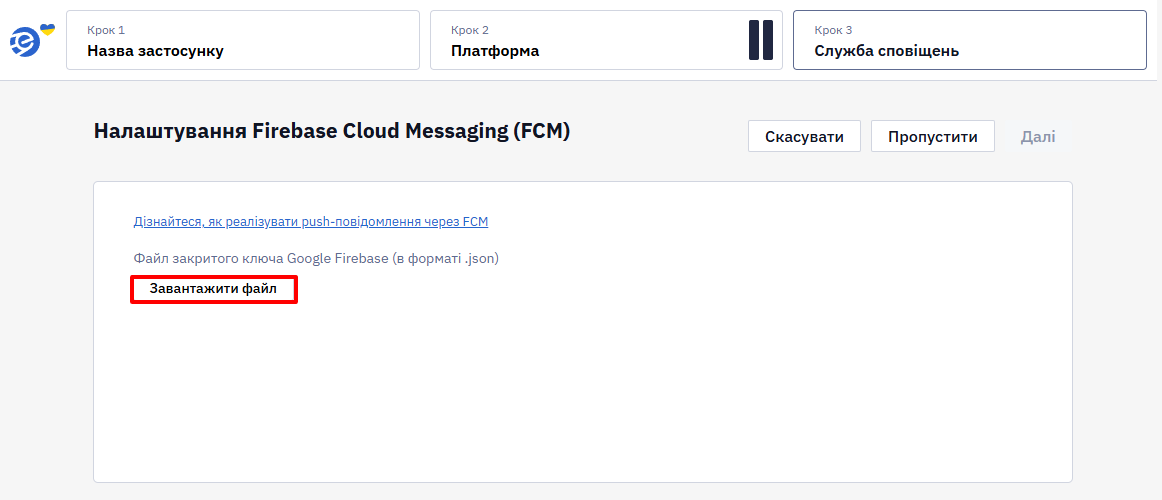Click the (в форматі .json) hint text
The height and width of the screenshot is (500, 1162).
click(x=446, y=259)
